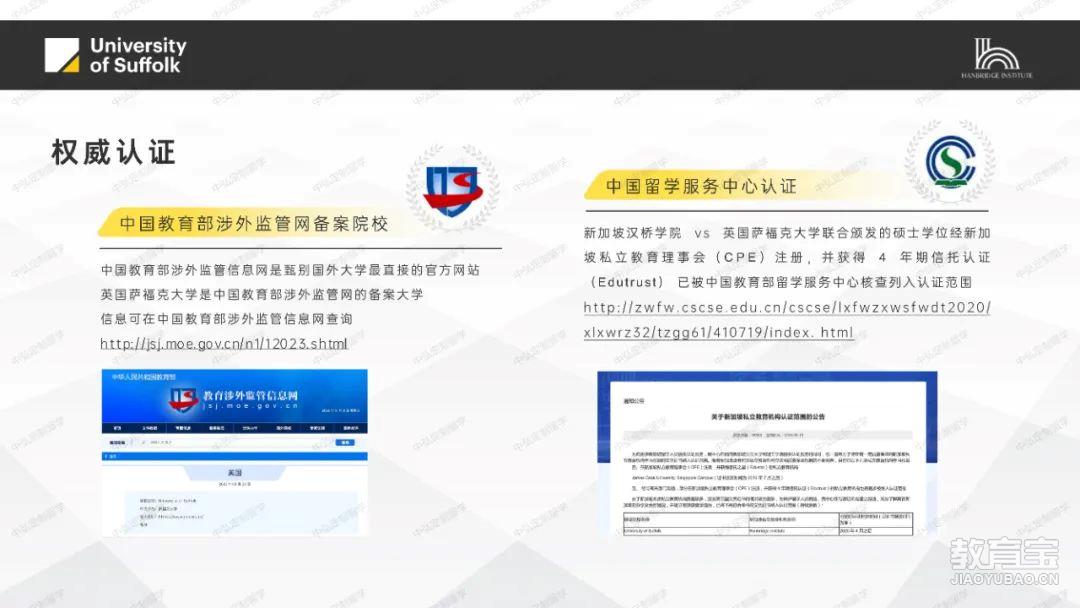Click the line starting (Edutrust) 已被中国教育部
Image resolution: width=1080 pixels, height=608 pixels.
pos(778,282)
